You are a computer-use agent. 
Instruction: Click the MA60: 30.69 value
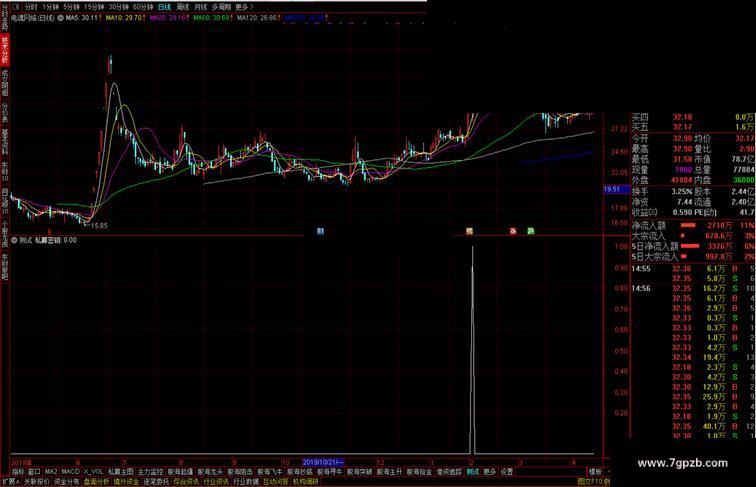[x=213, y=18]
